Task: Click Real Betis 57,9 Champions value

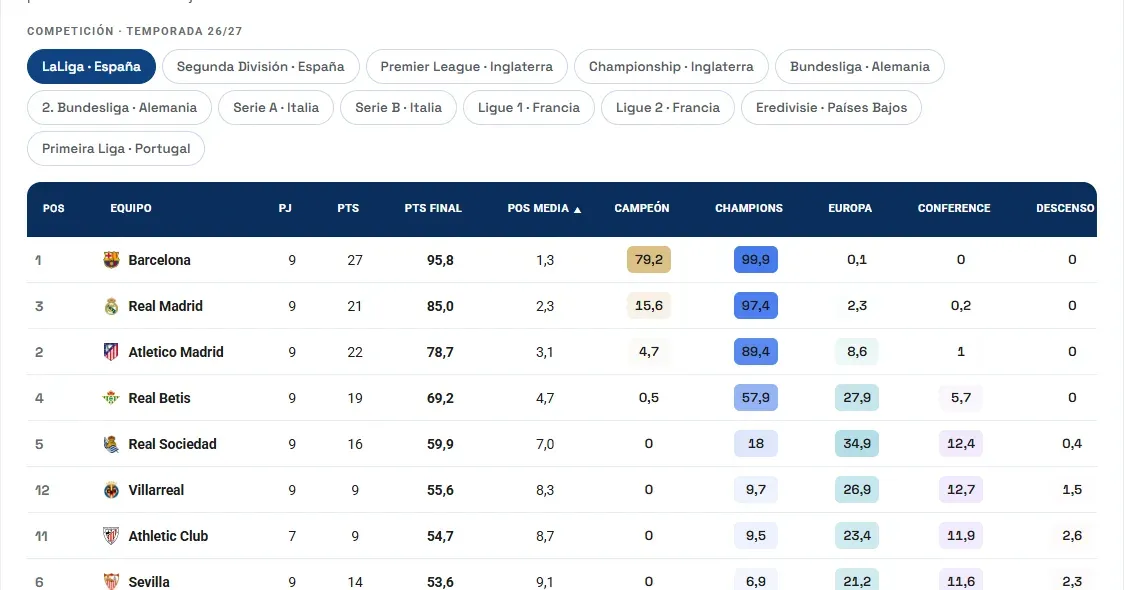Action: (x=756, y=397)
